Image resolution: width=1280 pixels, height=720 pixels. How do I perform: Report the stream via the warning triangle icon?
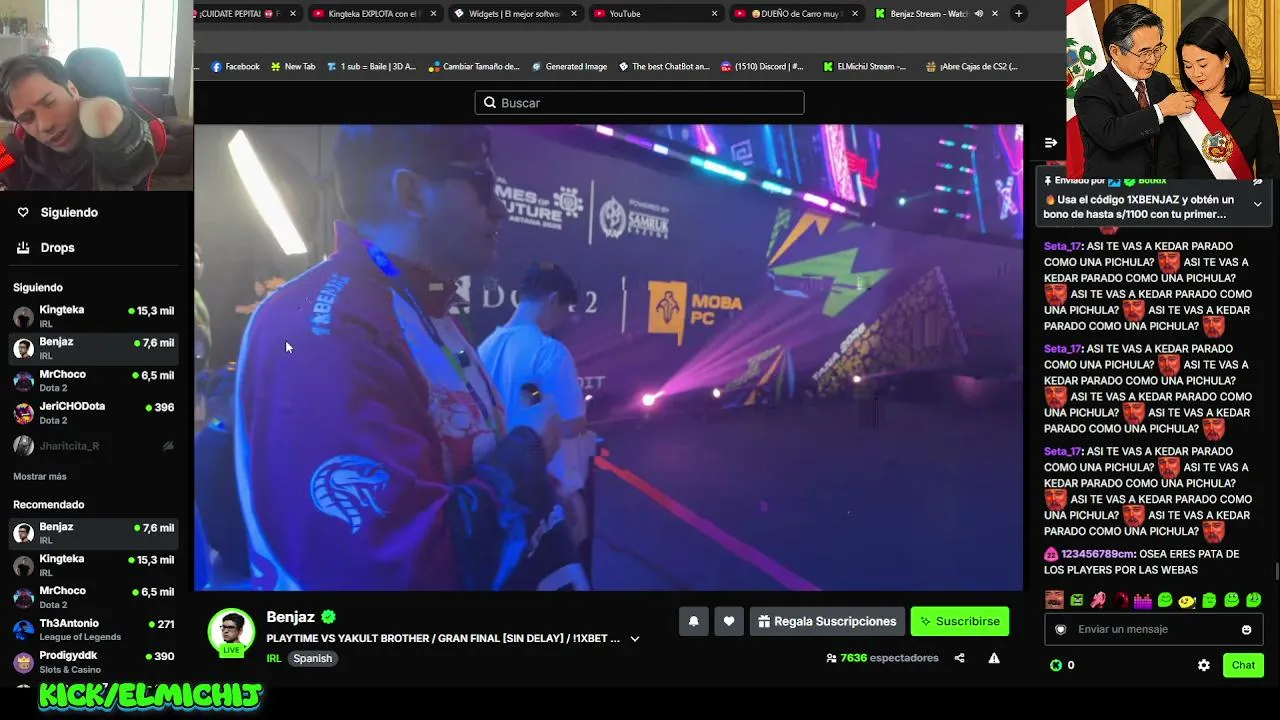pos(994,658)
